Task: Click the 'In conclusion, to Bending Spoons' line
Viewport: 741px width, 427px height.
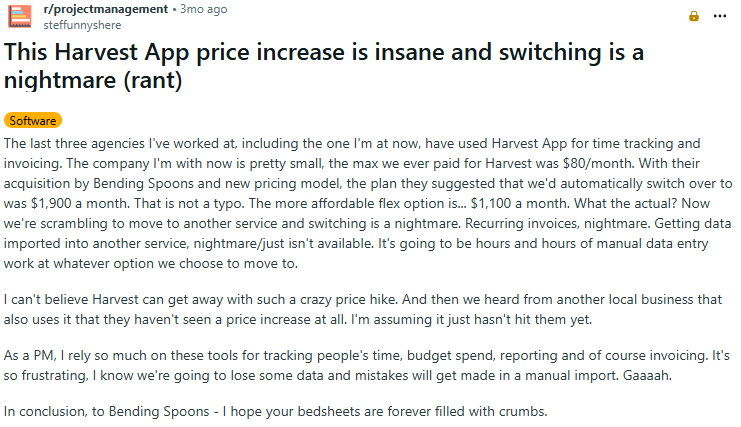Action: 107,411
